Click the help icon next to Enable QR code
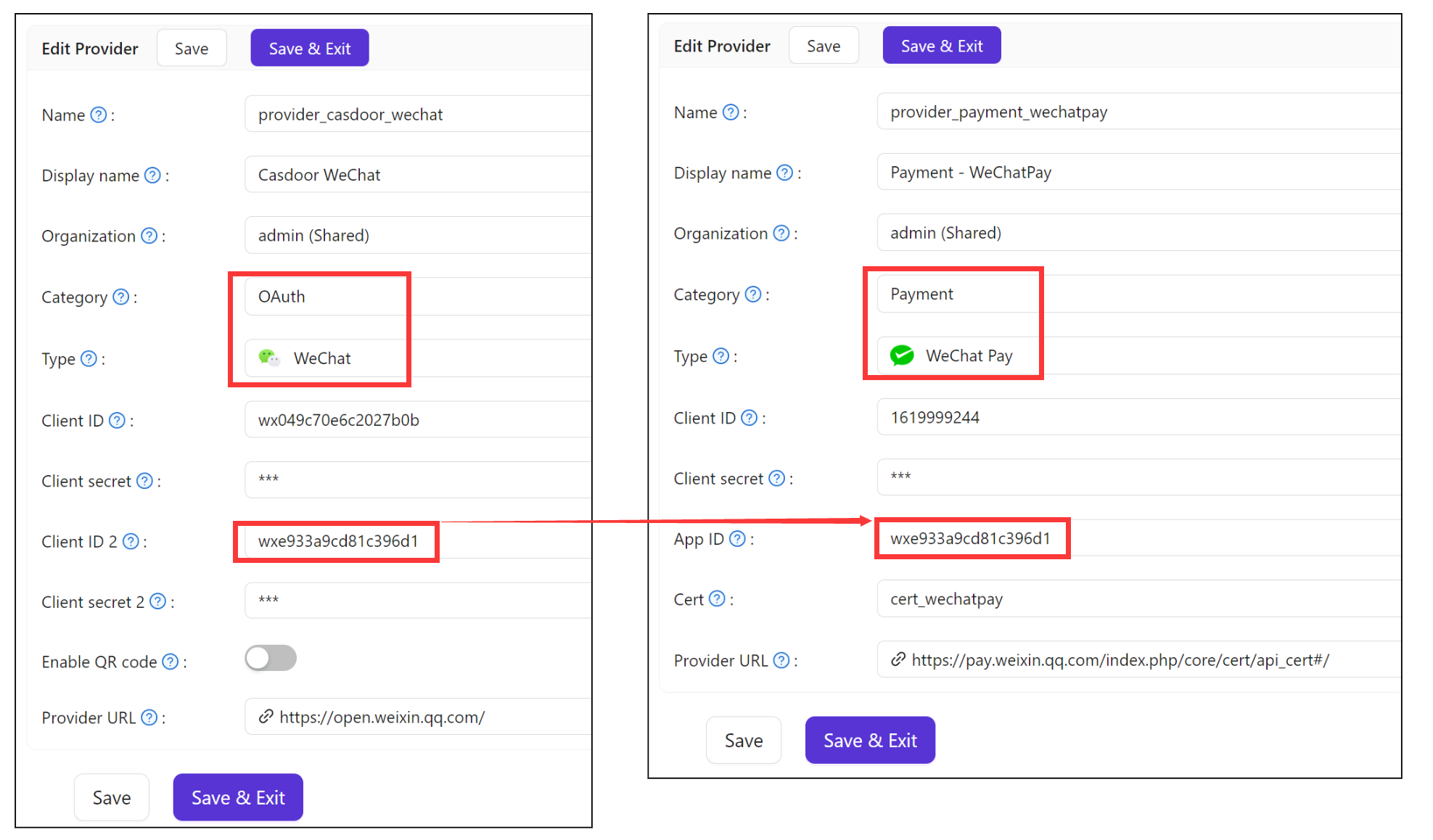 171,662
